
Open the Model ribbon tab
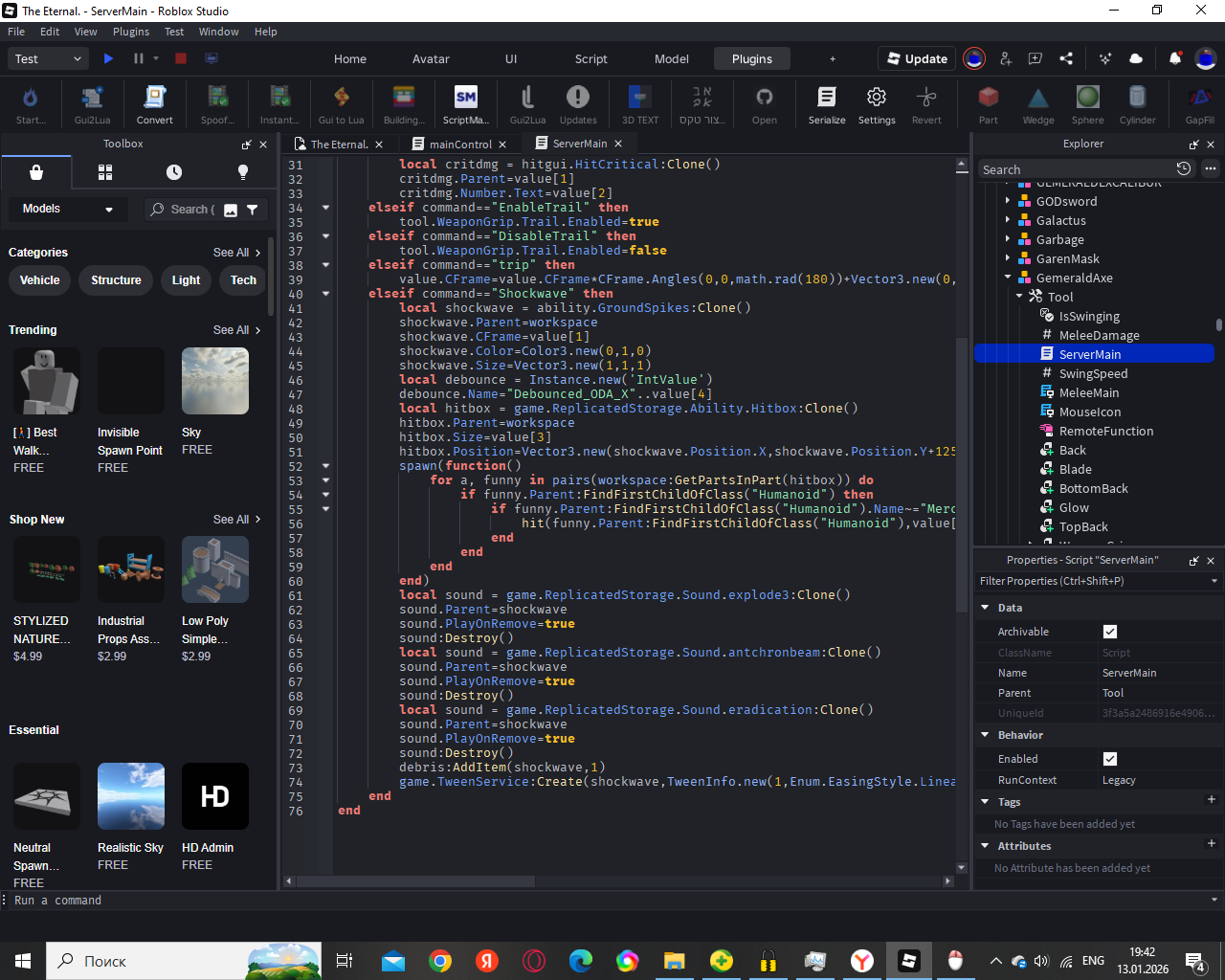(671, 58)
